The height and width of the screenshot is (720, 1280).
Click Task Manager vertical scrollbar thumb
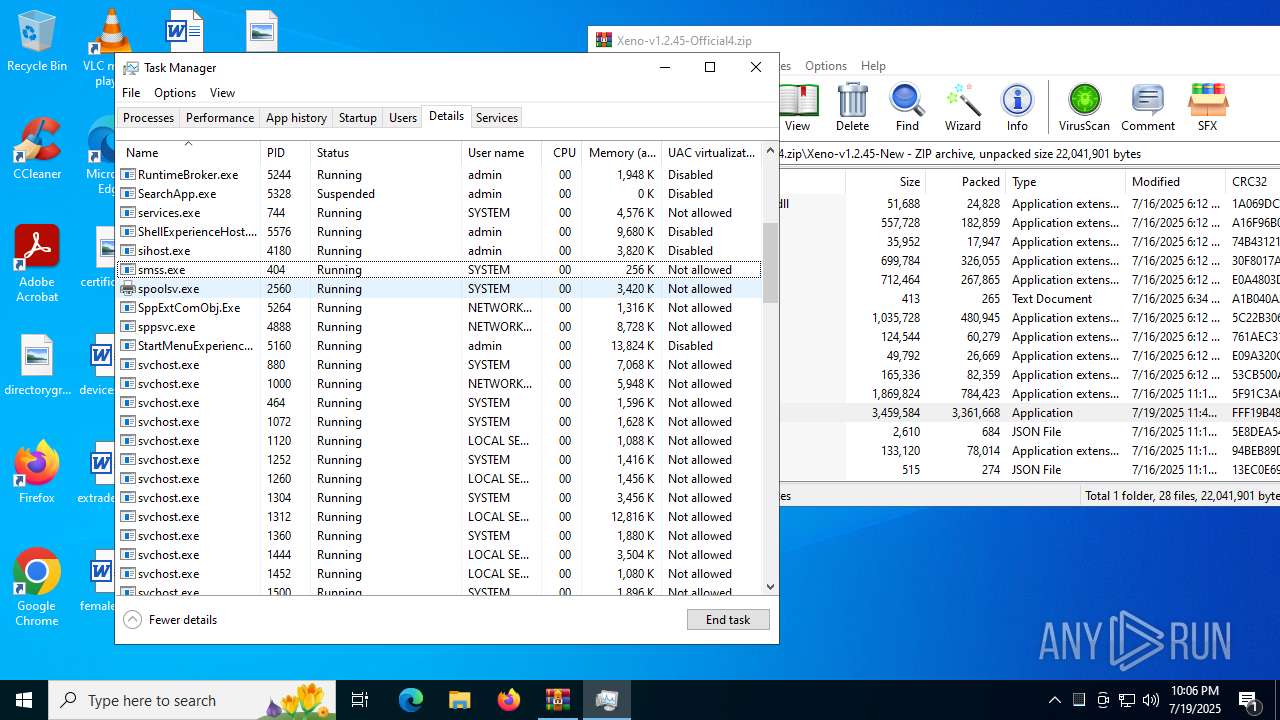coord(770,262)
